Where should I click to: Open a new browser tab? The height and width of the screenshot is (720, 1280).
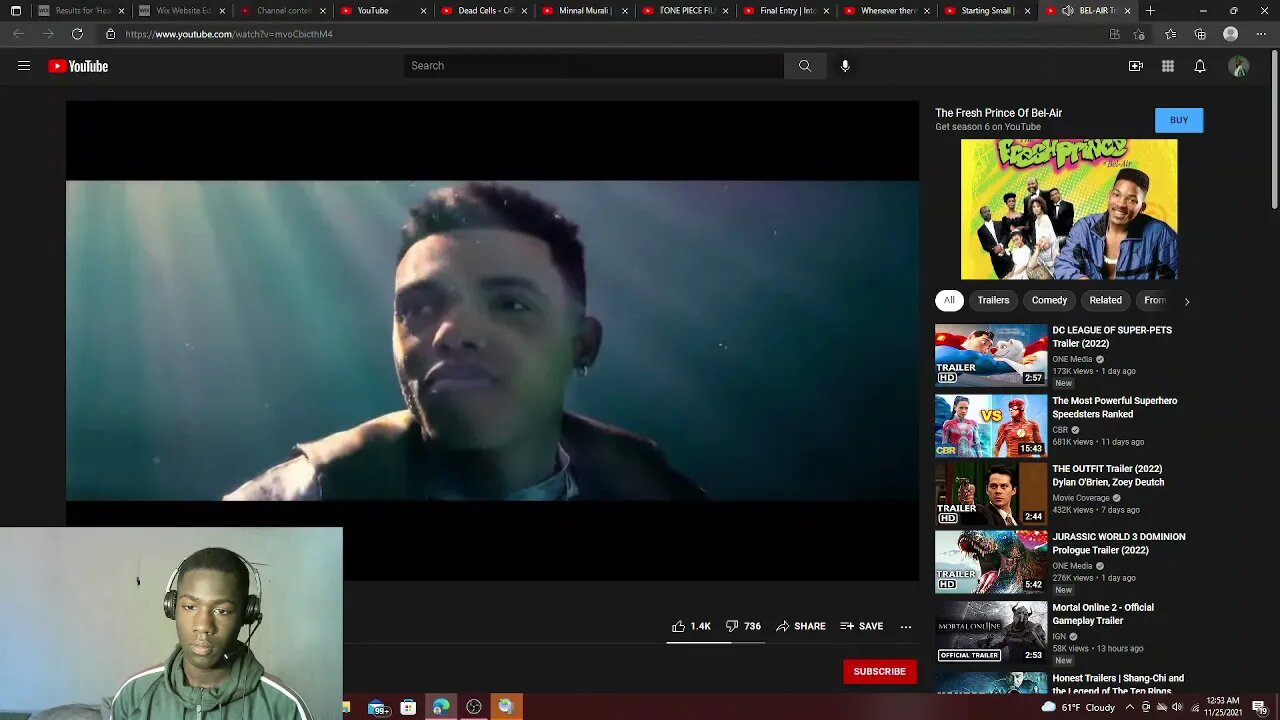tap(1150, 11)
